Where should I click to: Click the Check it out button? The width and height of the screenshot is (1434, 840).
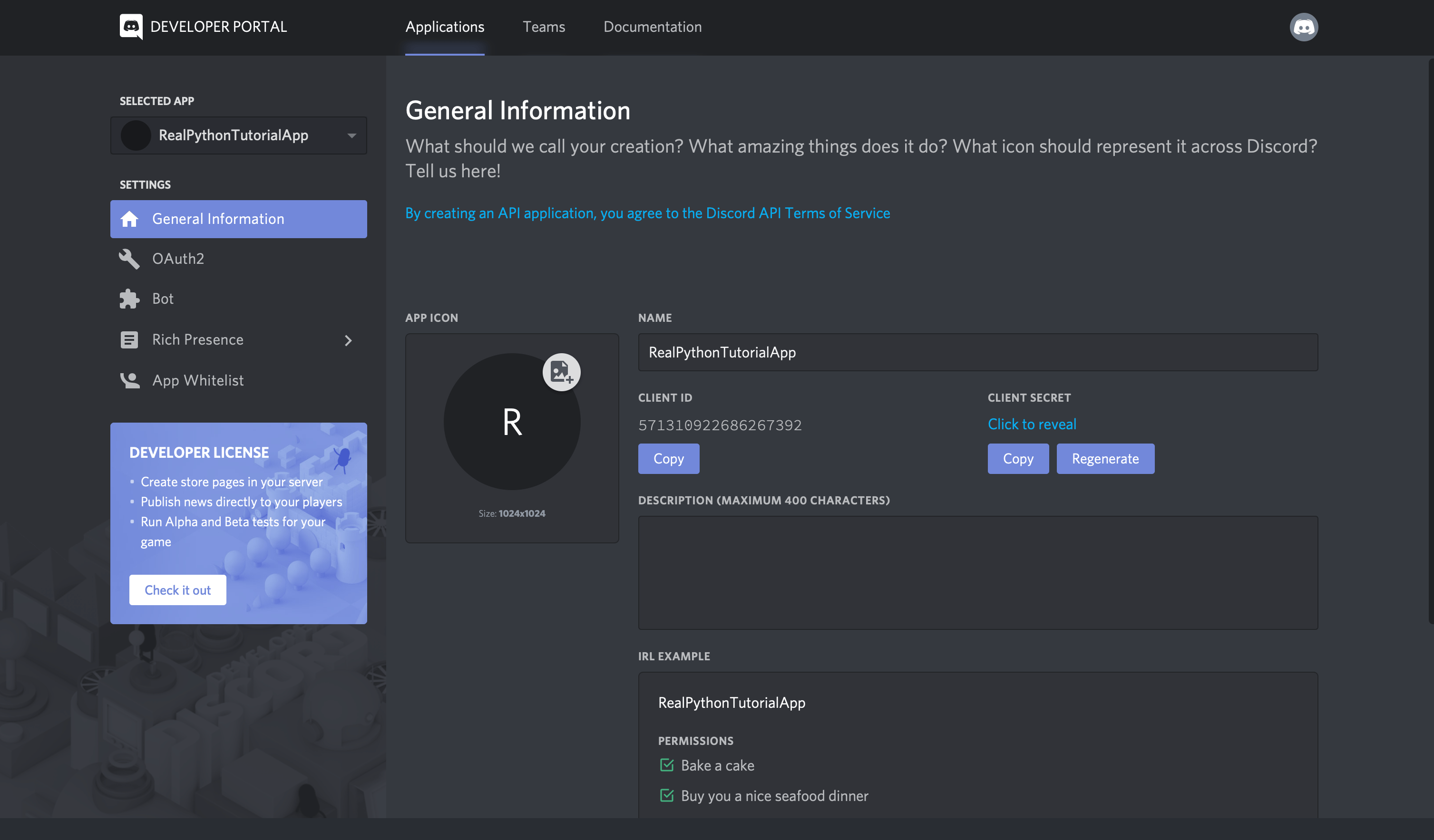[x=177, y=590]
